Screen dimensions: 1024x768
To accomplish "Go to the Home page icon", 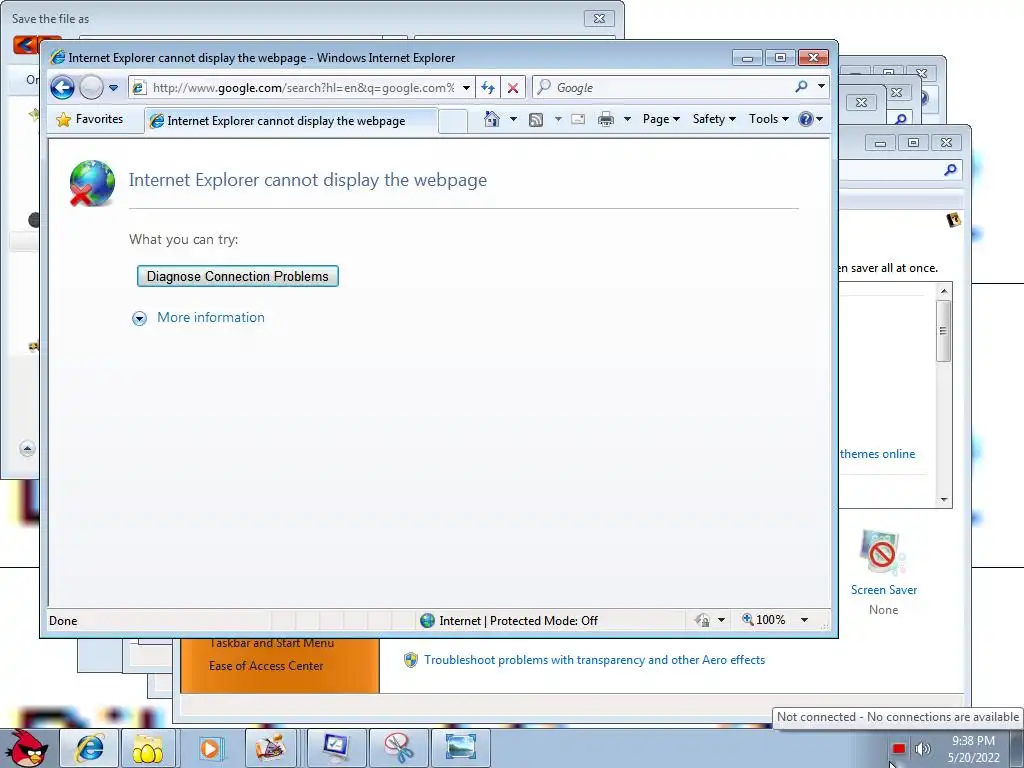I will (x=492, y=119).
